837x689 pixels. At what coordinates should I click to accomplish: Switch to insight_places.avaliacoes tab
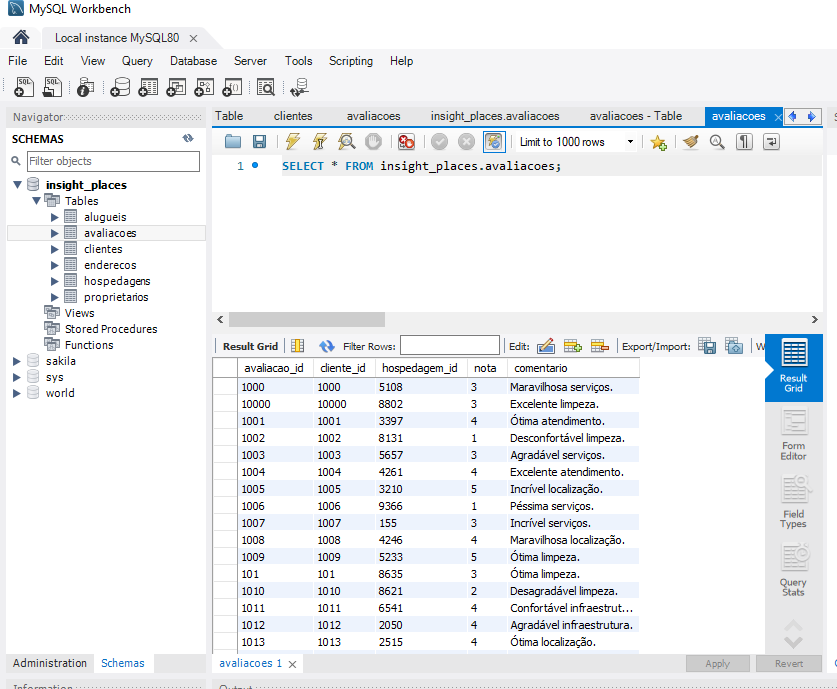(x=495, y=116)
